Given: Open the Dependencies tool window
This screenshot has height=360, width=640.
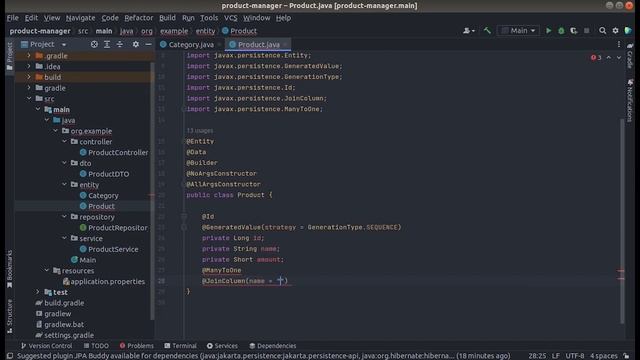Looking at the screenshot, I should point(273,346).
